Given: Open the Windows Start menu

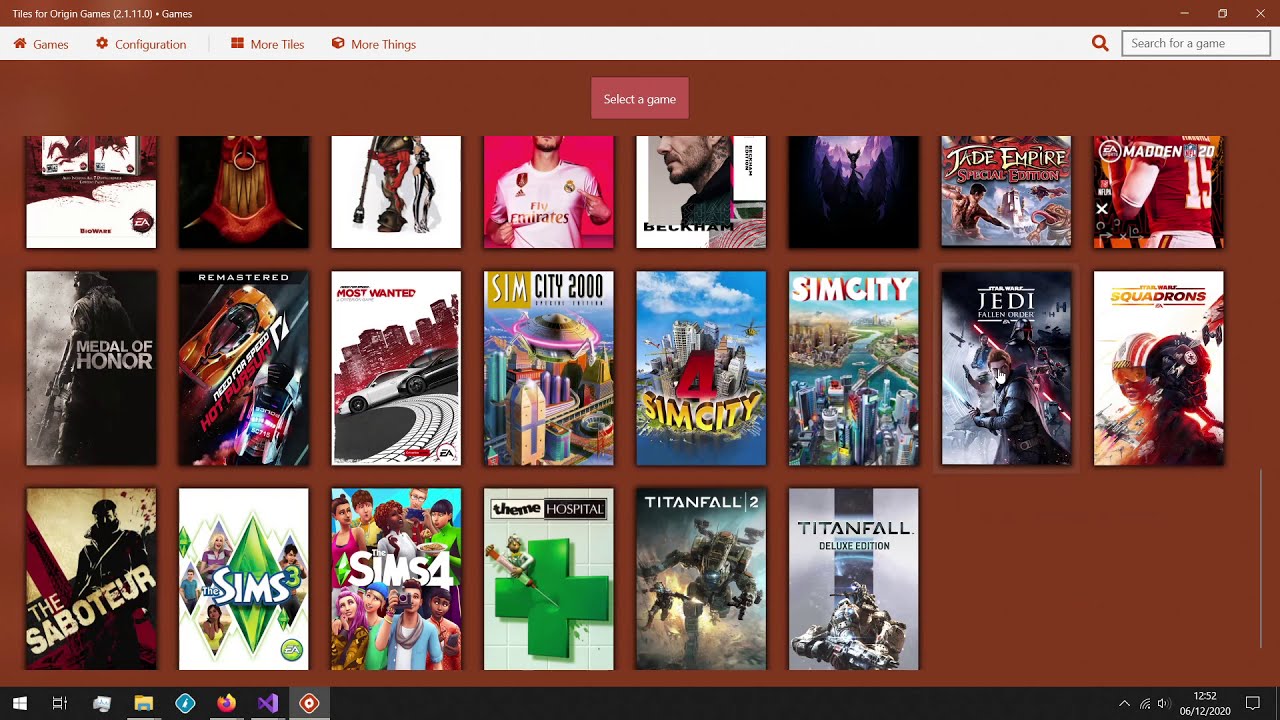Looking at the screenshot, I should [20, 703].
